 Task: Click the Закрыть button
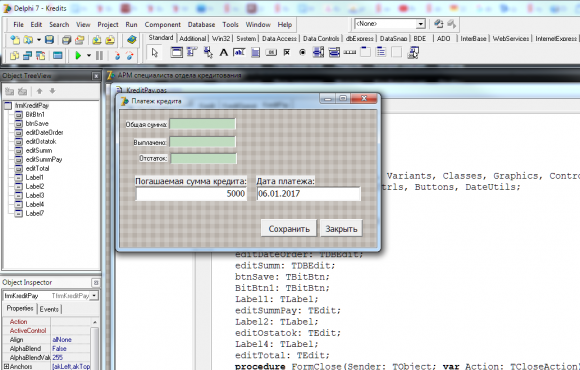[341, 229]
